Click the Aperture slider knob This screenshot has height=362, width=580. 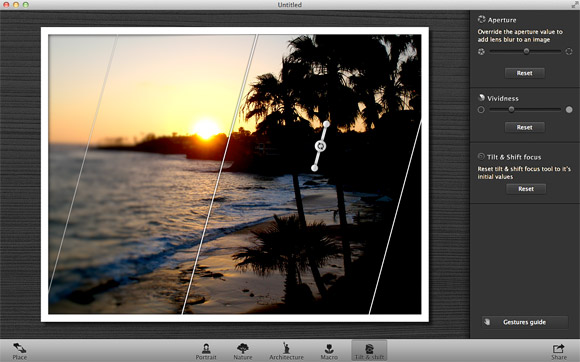tap(526, 51)
